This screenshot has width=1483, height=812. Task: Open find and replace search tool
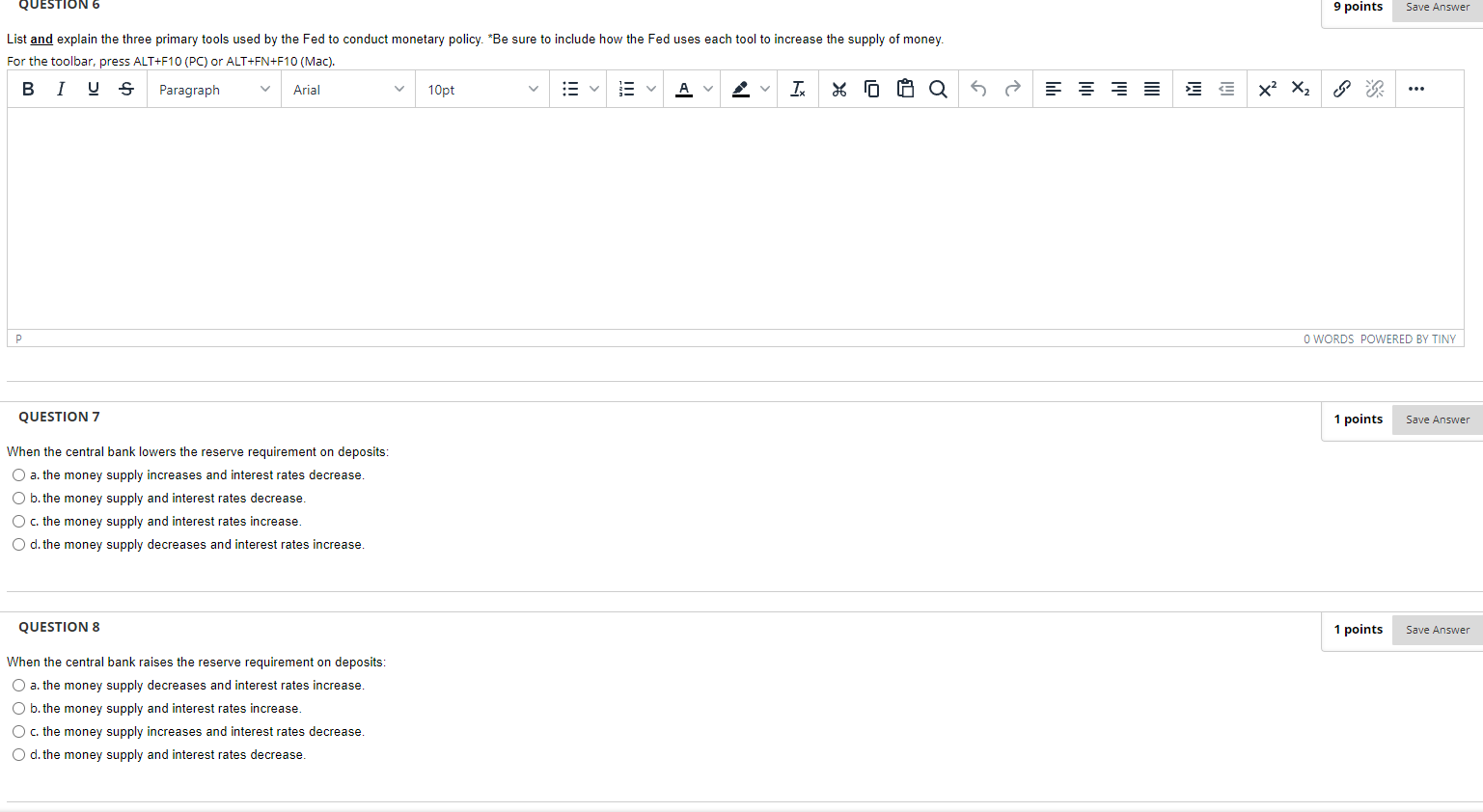tap(938, 90)
